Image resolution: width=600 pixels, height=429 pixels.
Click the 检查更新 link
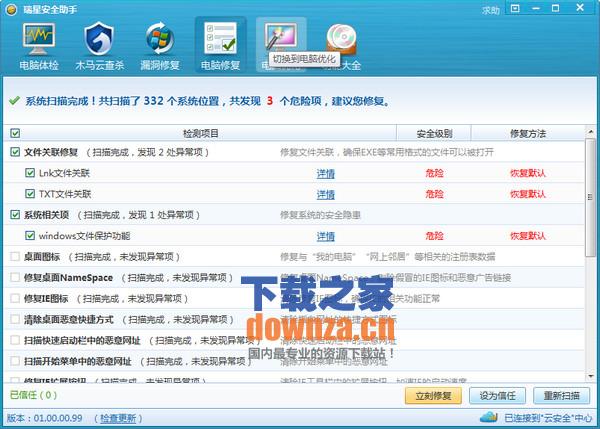pos(118,418)
